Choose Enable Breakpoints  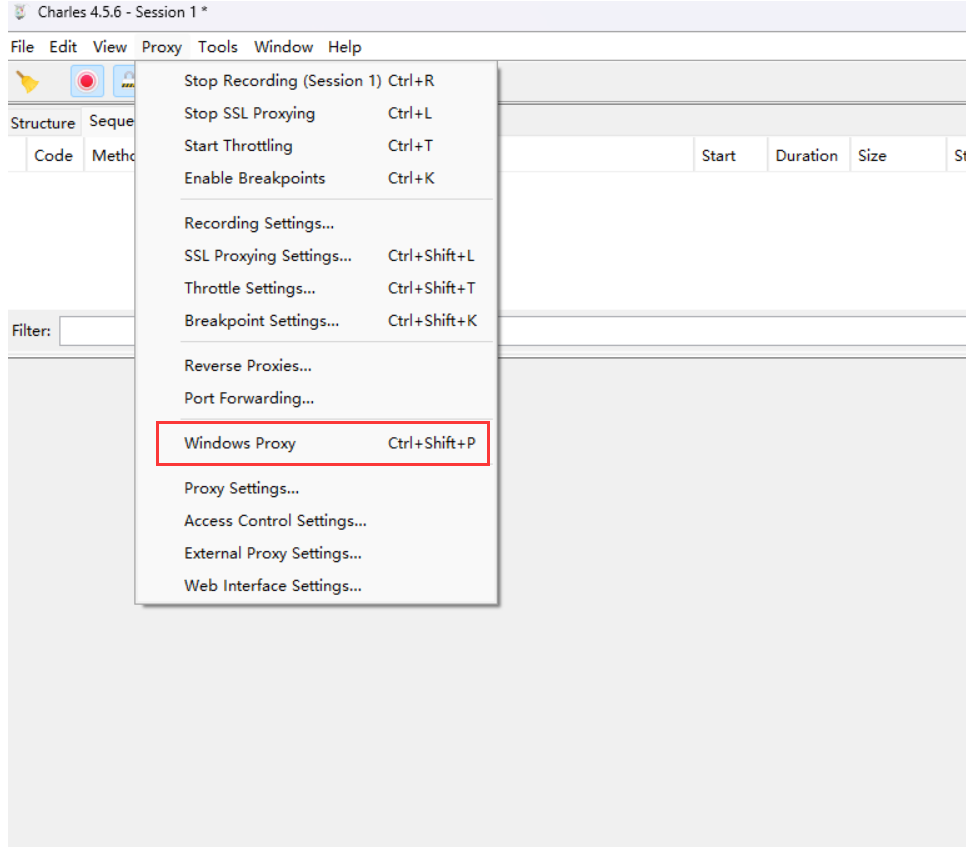[316, 179]
